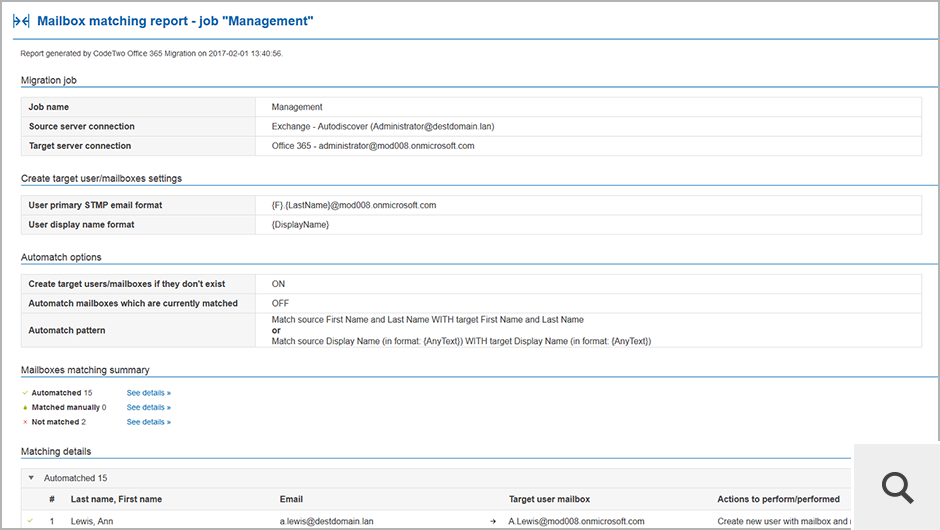Click the {DisplayName} value
This screenshot has height=530, width=940.
pyautogui.click(x=300, y=224)
